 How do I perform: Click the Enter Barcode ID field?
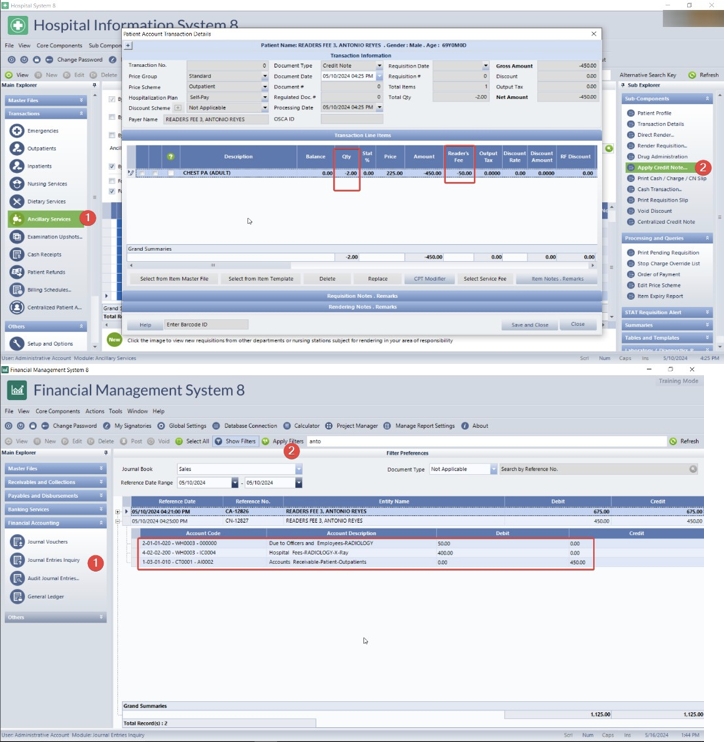[205, 325]
